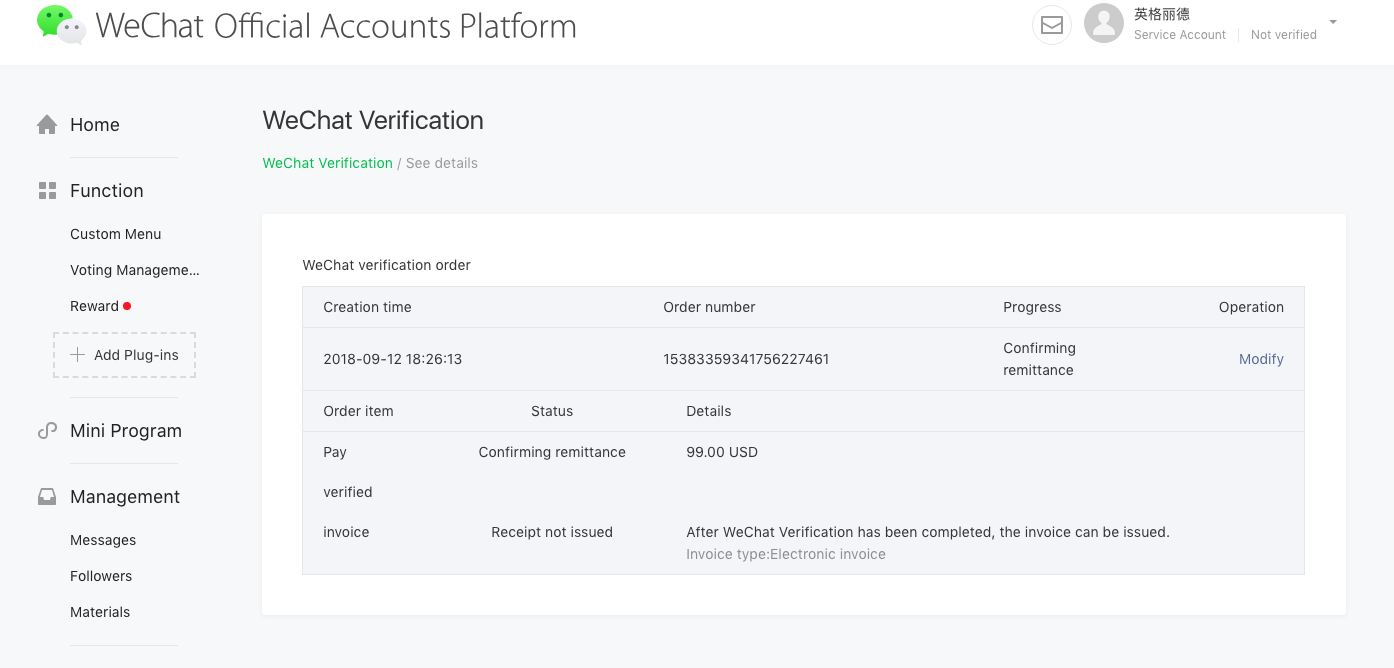The width and height of the screenshot is (1394, 668).
Task: Open the Reward menu item
Action: [x=94, y=306]
